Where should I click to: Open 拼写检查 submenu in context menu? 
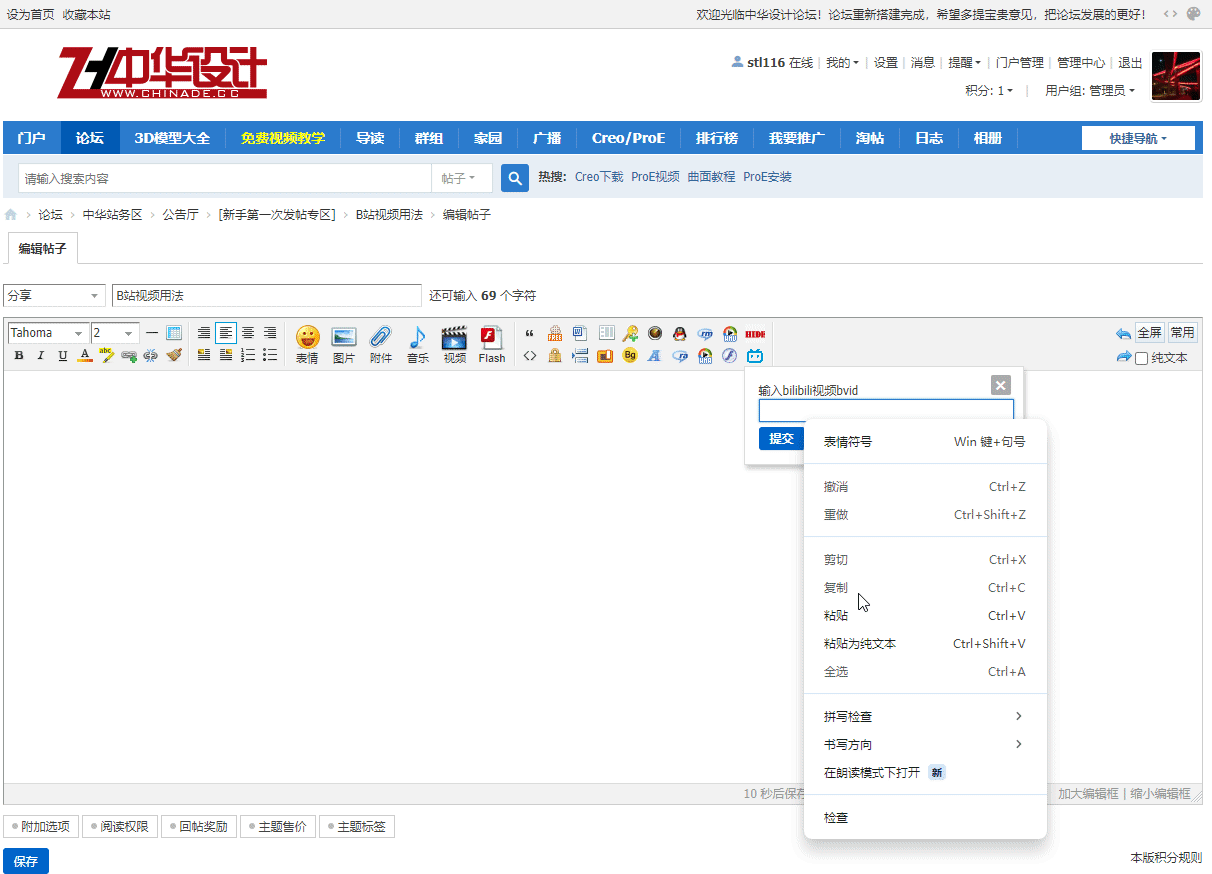(x=925, y=717)
